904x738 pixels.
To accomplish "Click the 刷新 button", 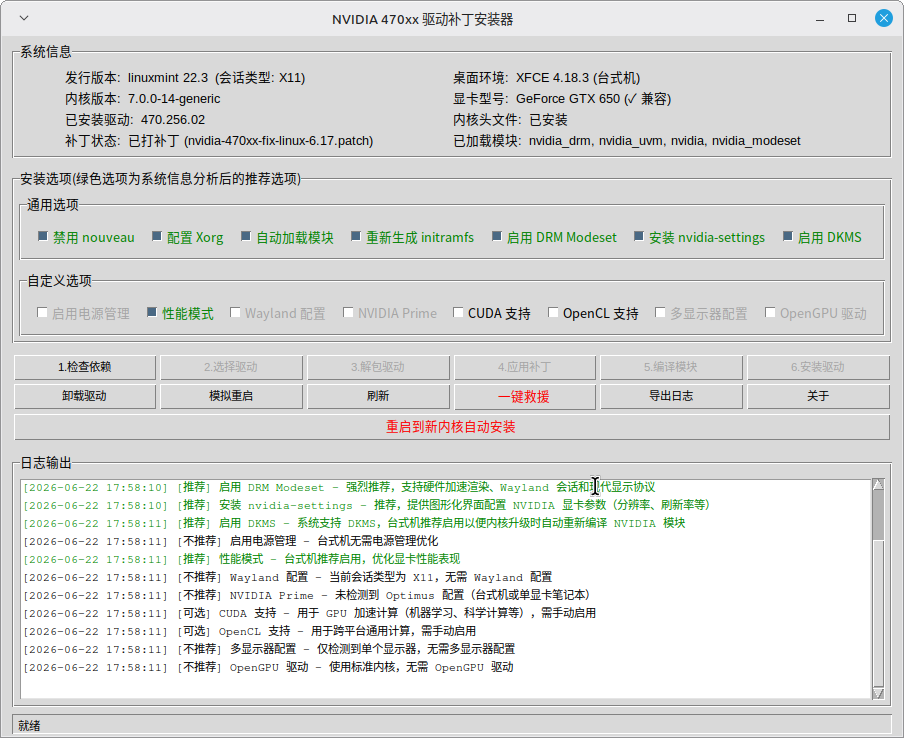I will 378,397.
